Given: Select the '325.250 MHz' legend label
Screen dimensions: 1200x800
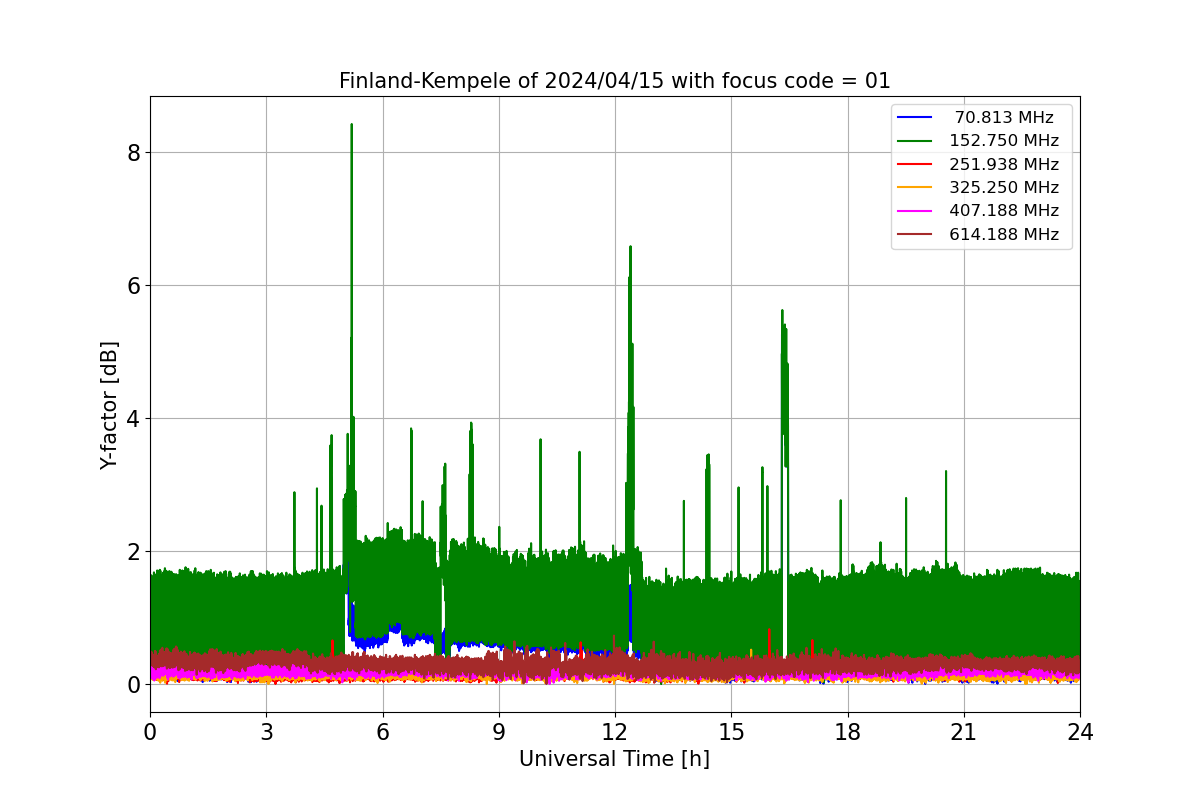Looking at the screenshot, I should tap(1003, 188).
